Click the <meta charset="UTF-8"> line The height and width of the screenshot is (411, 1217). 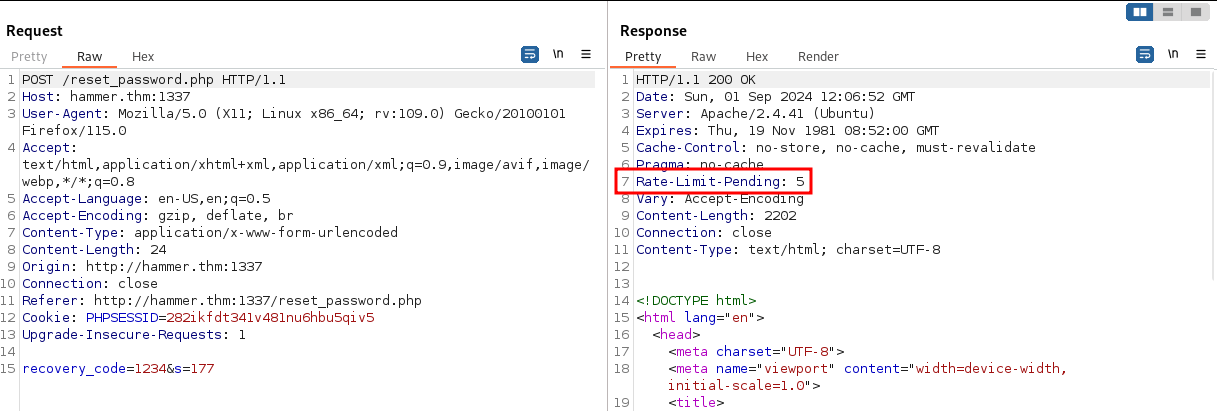click(x=756, y=352)
